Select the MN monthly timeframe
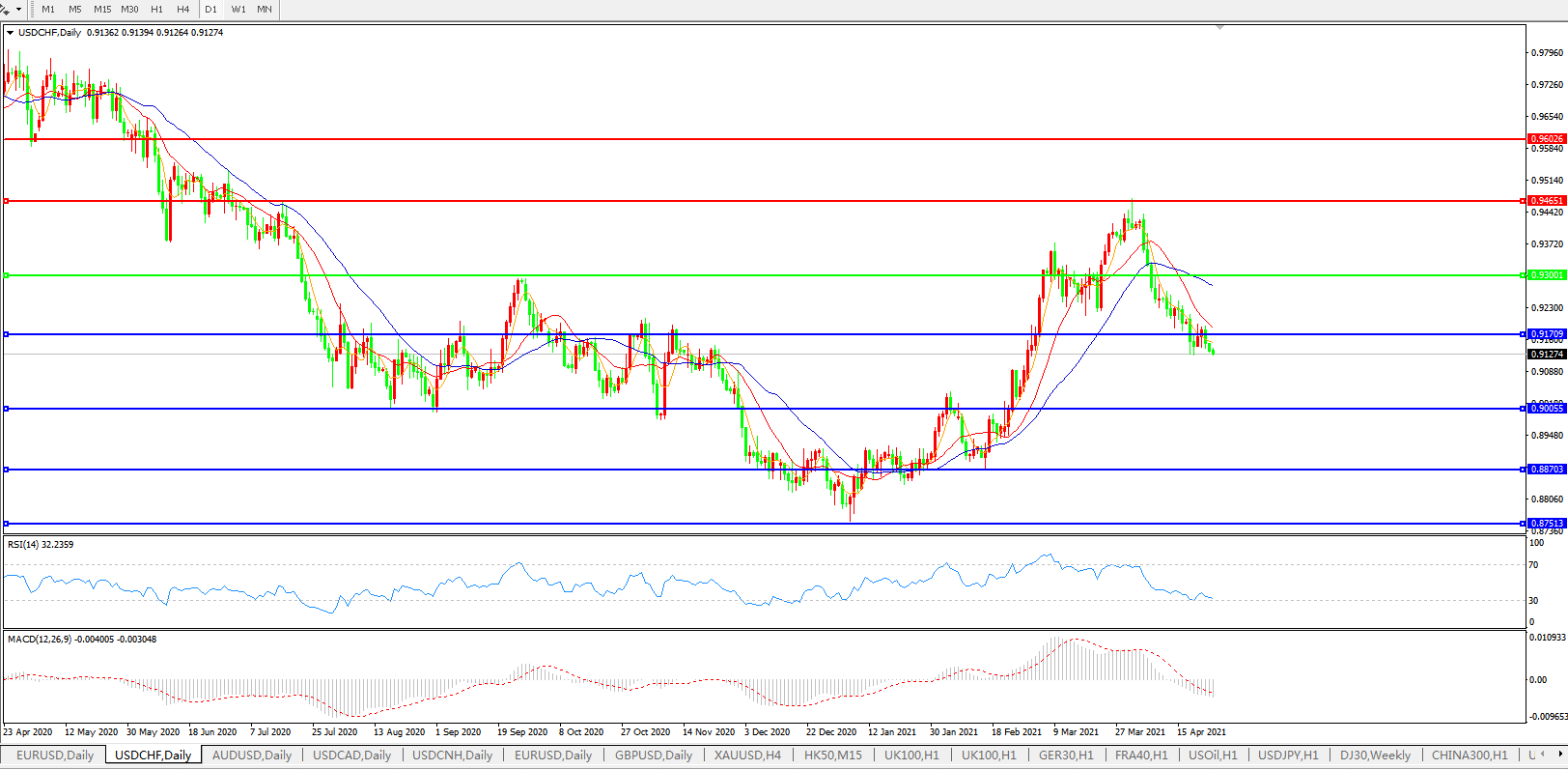 coord(264,10)
